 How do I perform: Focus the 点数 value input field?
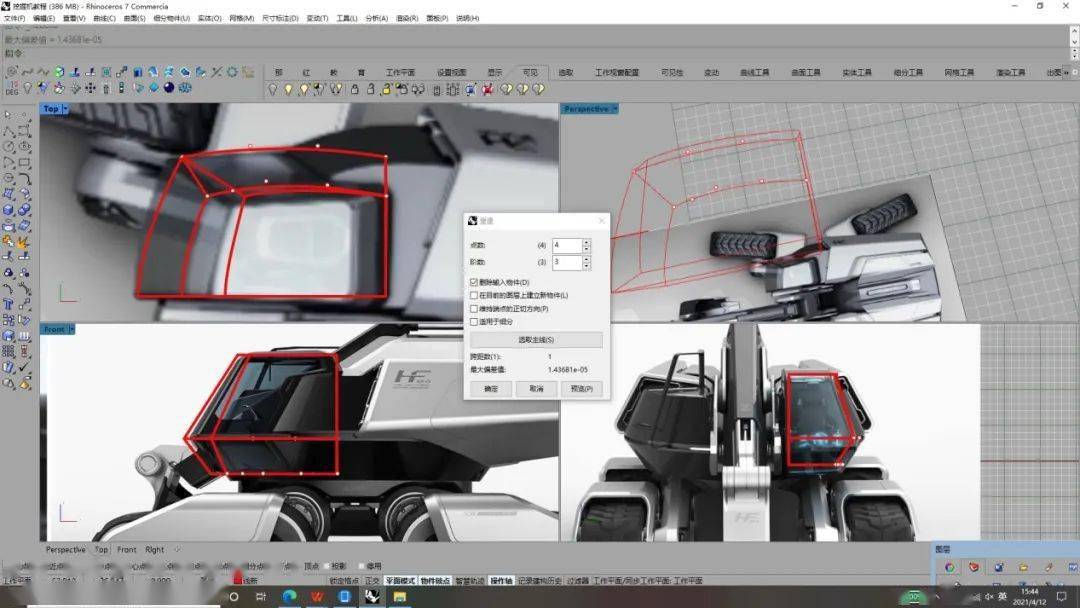[x=567, y=245]
